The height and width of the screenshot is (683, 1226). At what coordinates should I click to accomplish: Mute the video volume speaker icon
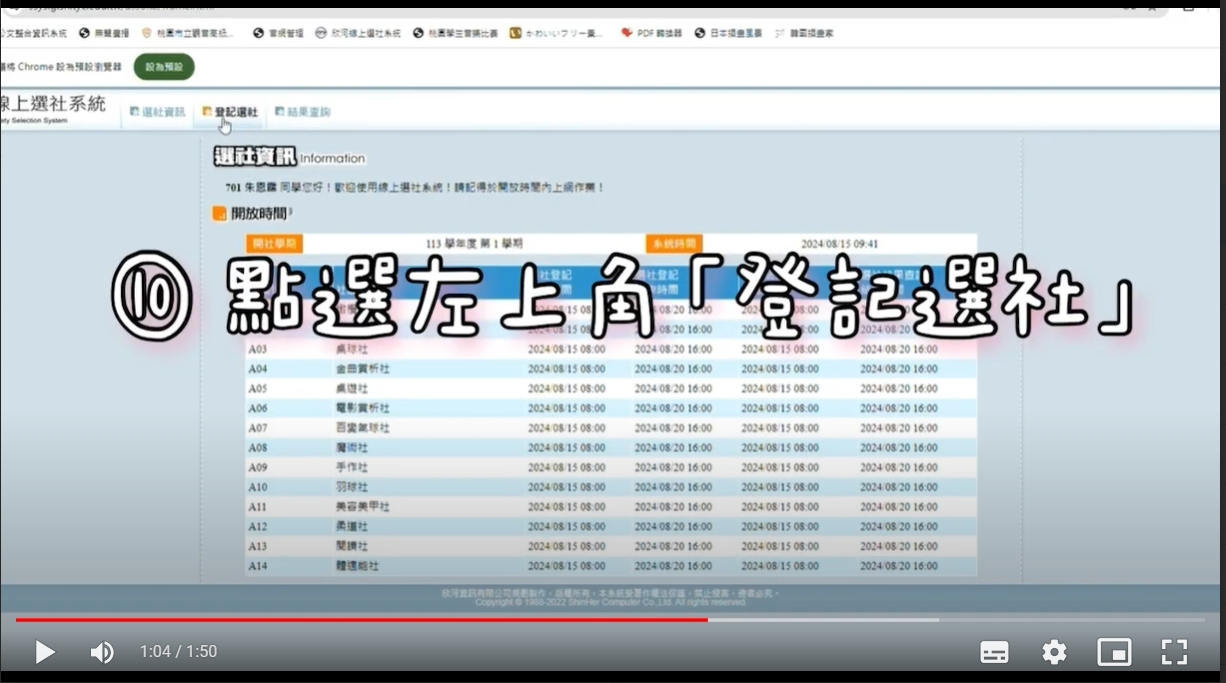point(102,652)
